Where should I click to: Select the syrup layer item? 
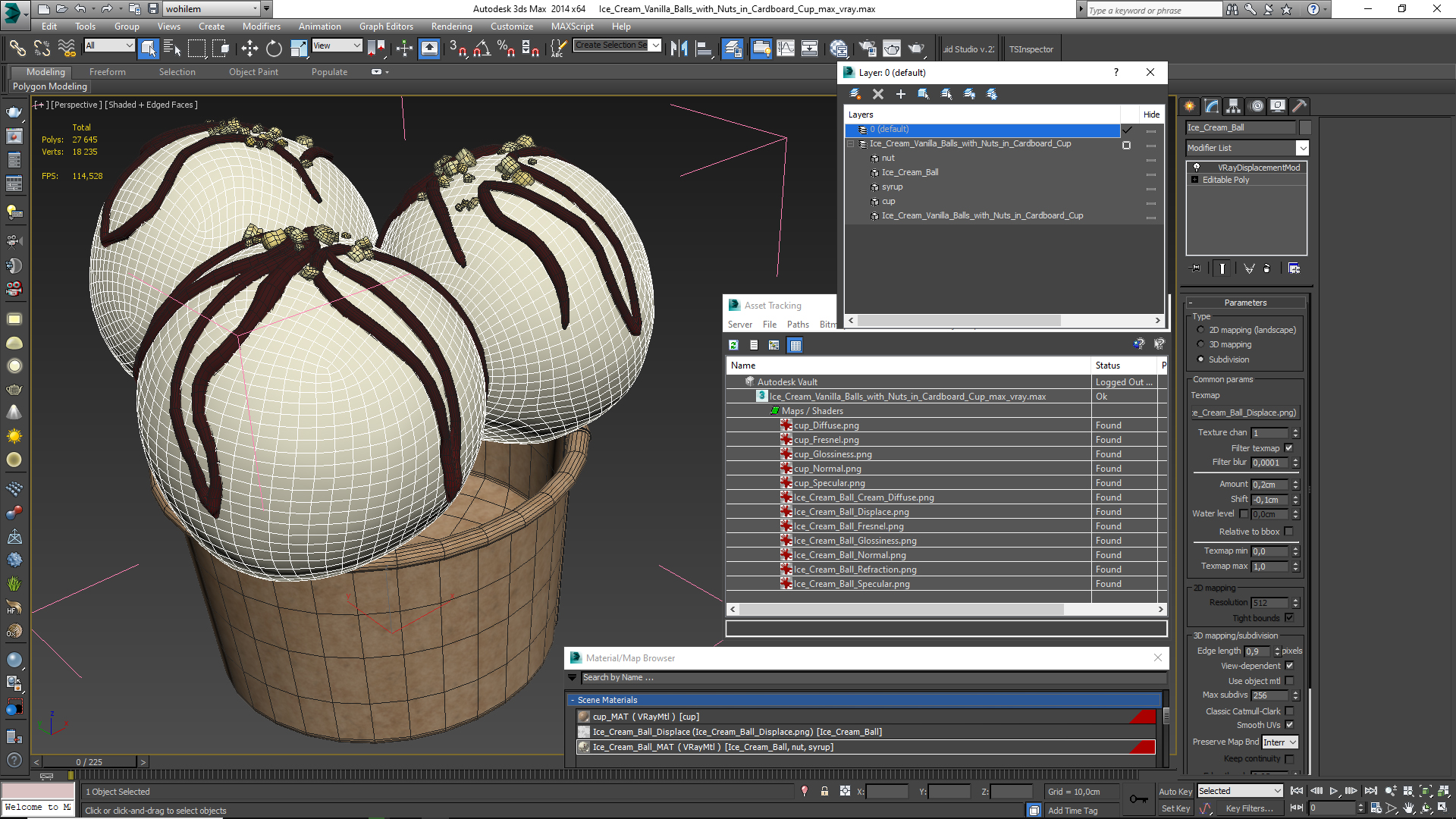click(892, 187)
